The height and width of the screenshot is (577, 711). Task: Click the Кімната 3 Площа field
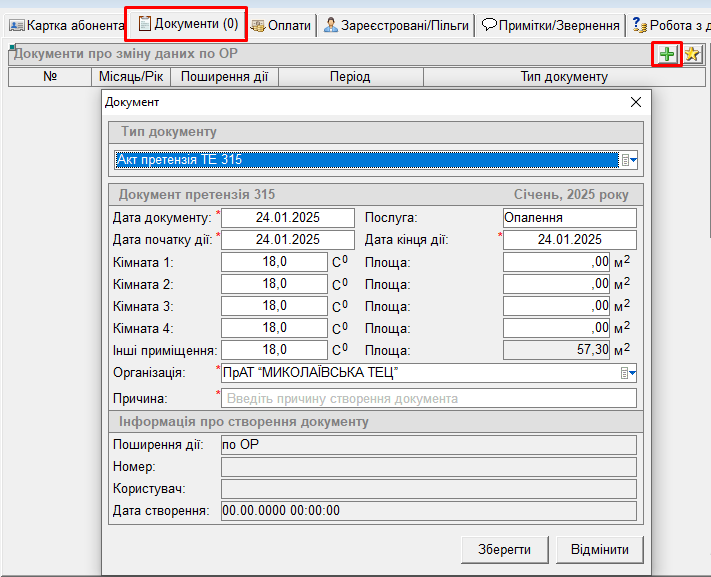(556, 306)
